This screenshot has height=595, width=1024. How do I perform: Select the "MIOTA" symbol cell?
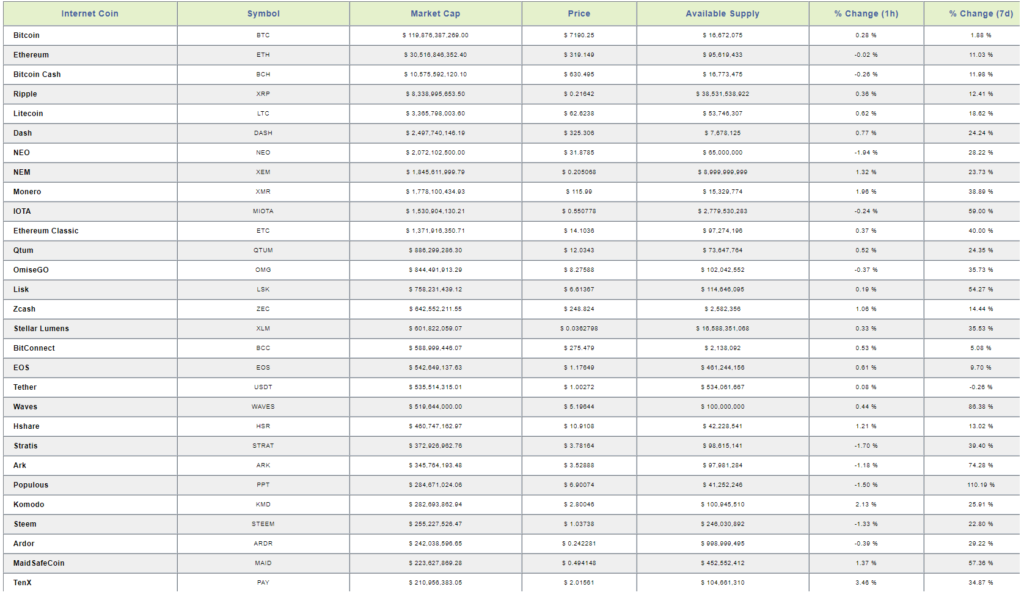click(x=263, y=212)
